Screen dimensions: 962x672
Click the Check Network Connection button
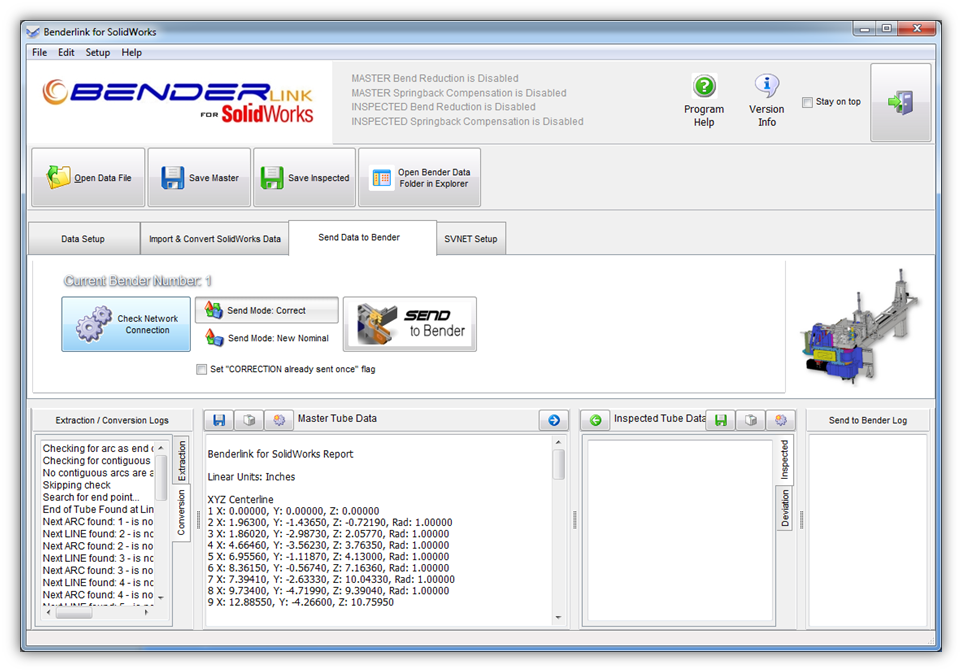click(126, 324)
